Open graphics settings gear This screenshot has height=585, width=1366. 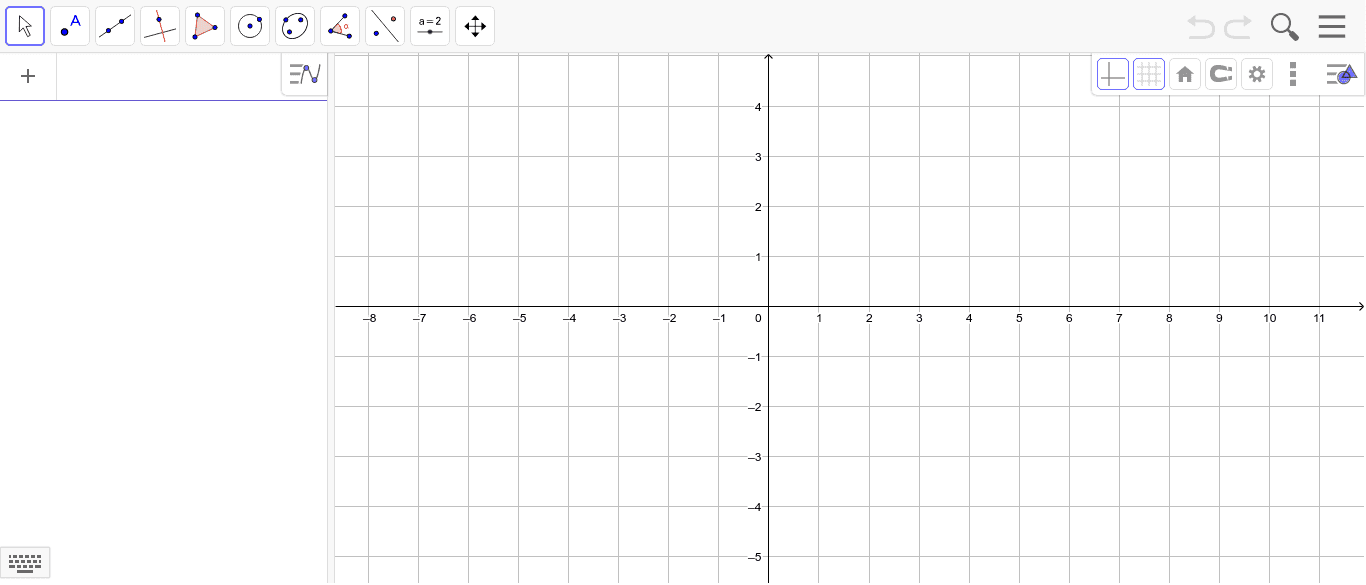[x=1257, y=74]
